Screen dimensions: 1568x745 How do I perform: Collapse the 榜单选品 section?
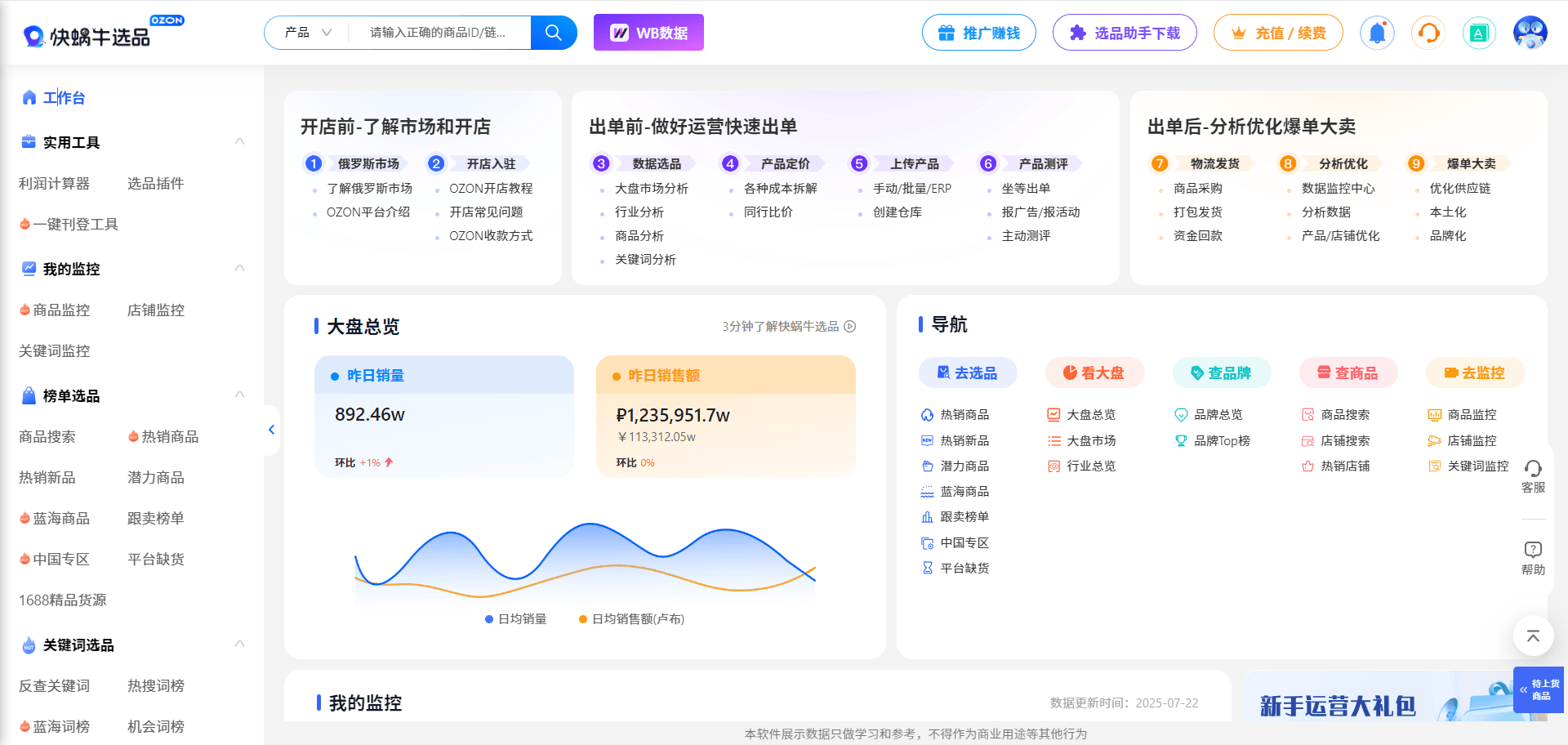(x=239, y=395)
